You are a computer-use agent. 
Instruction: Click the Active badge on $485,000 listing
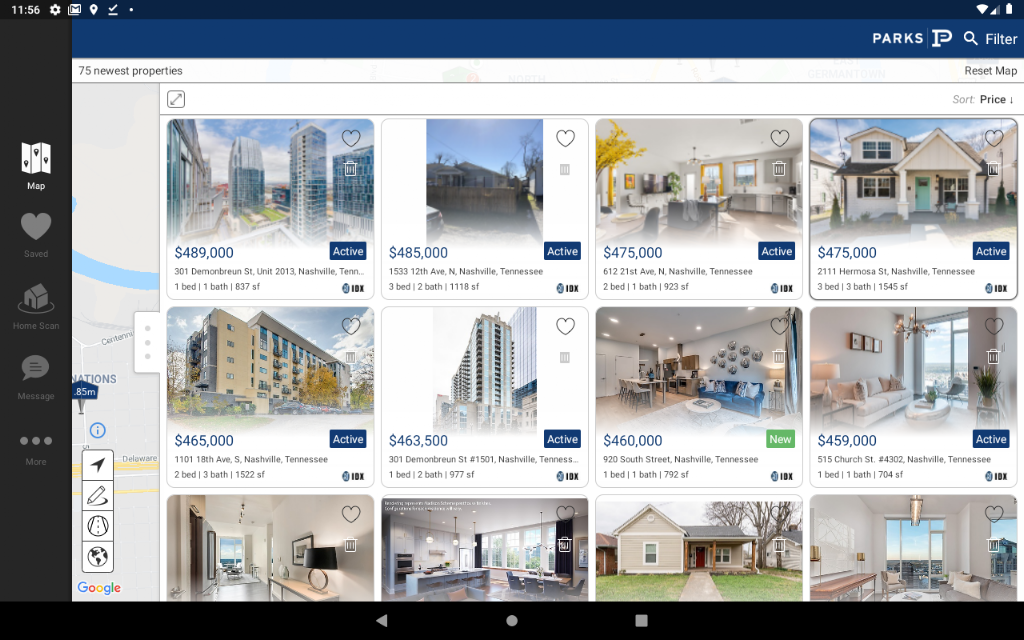pos(562,251)
